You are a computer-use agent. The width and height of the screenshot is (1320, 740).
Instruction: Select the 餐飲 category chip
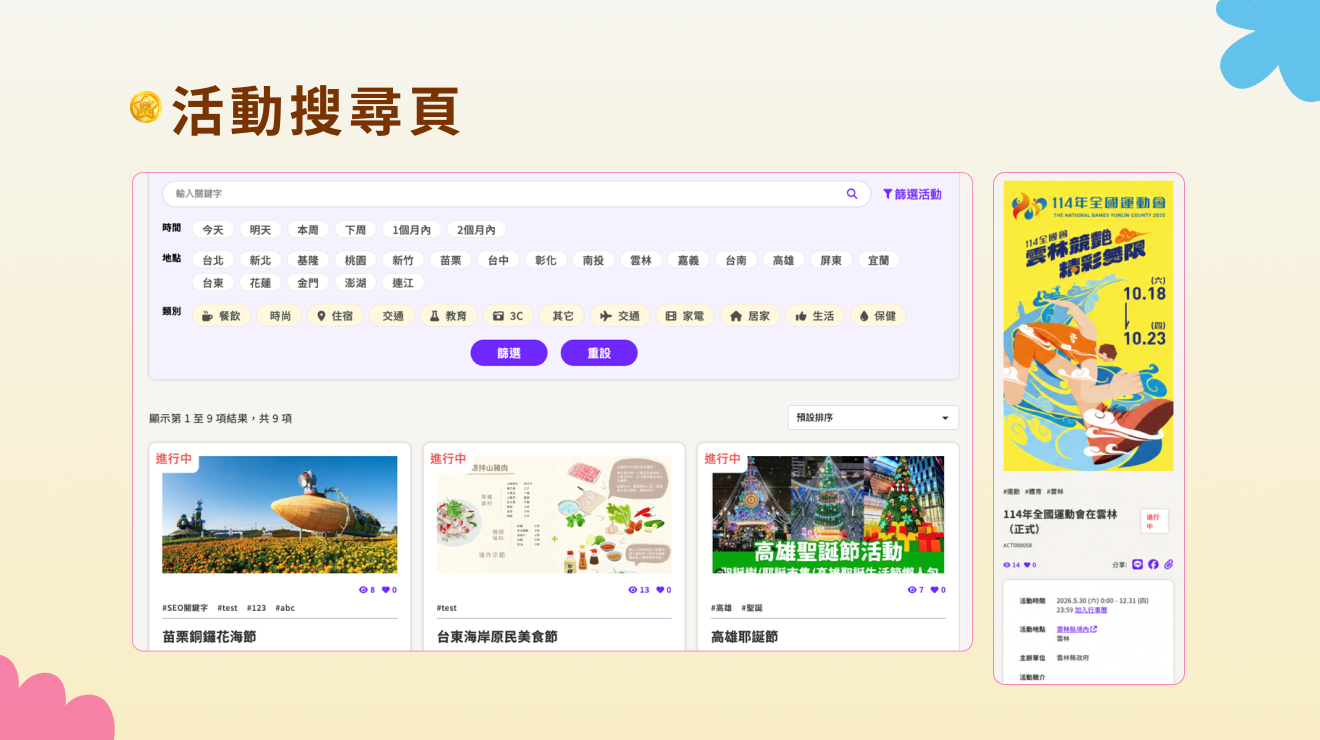point(221,316)
